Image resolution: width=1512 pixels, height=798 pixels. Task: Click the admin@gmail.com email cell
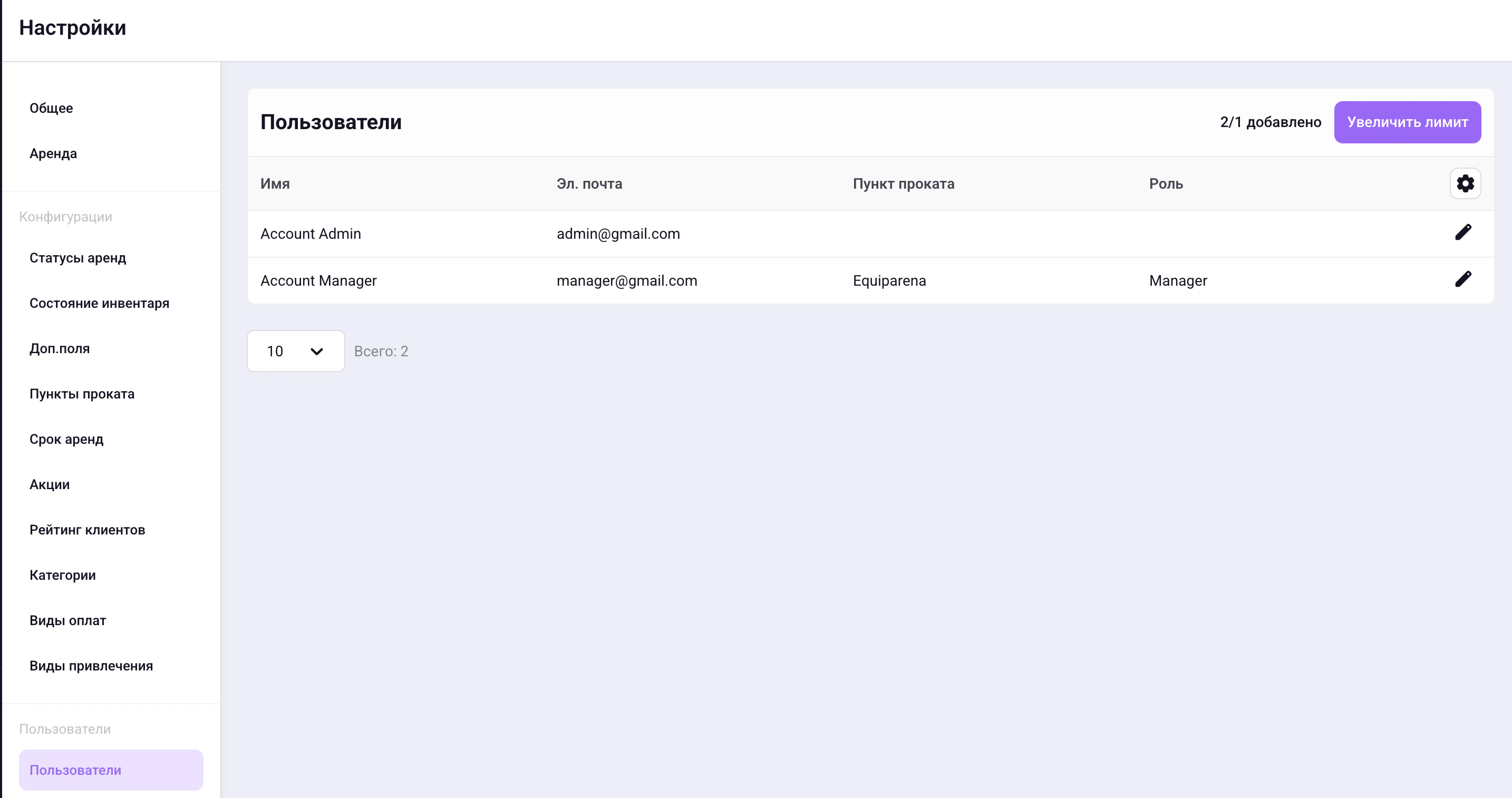coord(618,233)
